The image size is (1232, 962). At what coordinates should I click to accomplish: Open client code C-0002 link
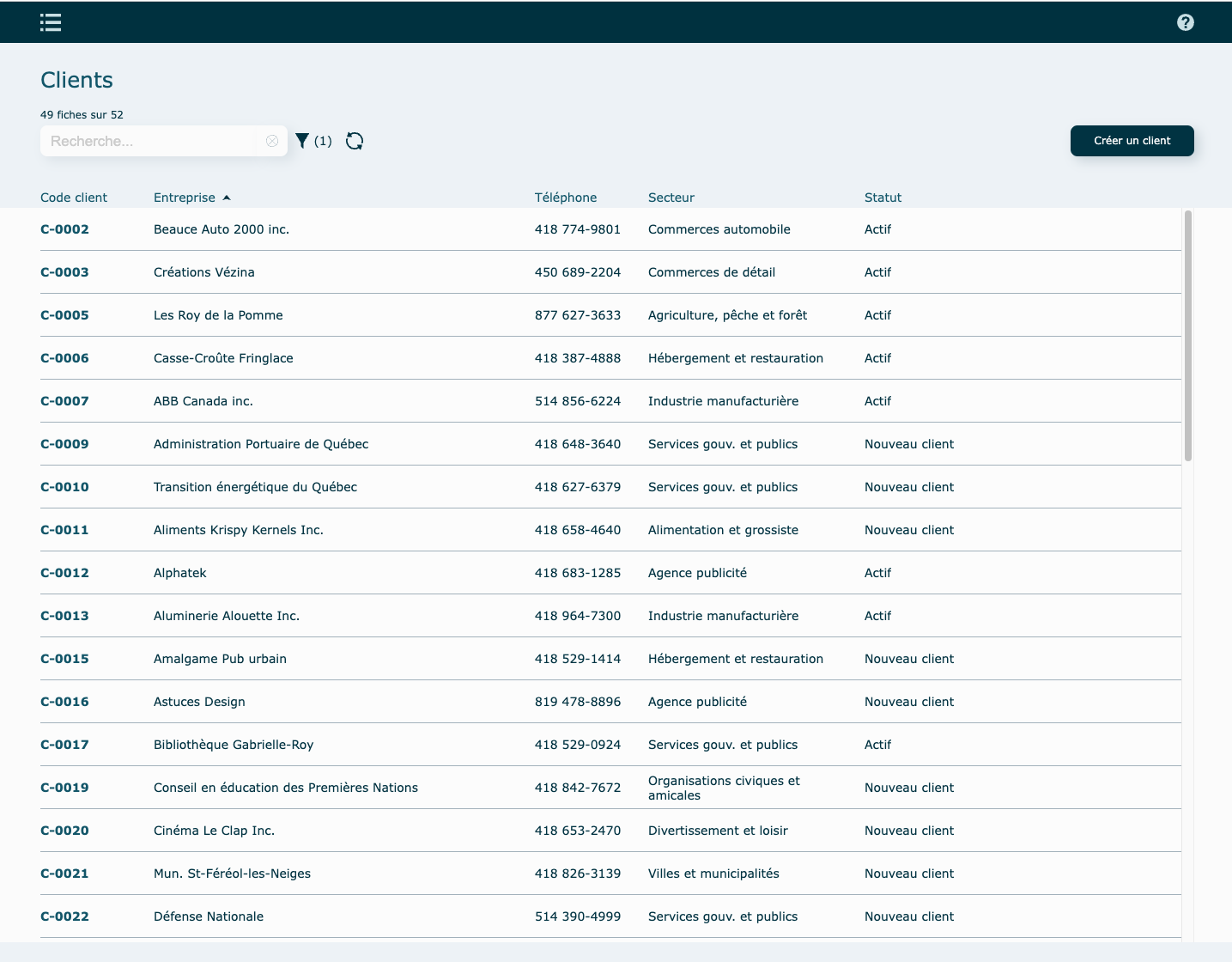64,229
